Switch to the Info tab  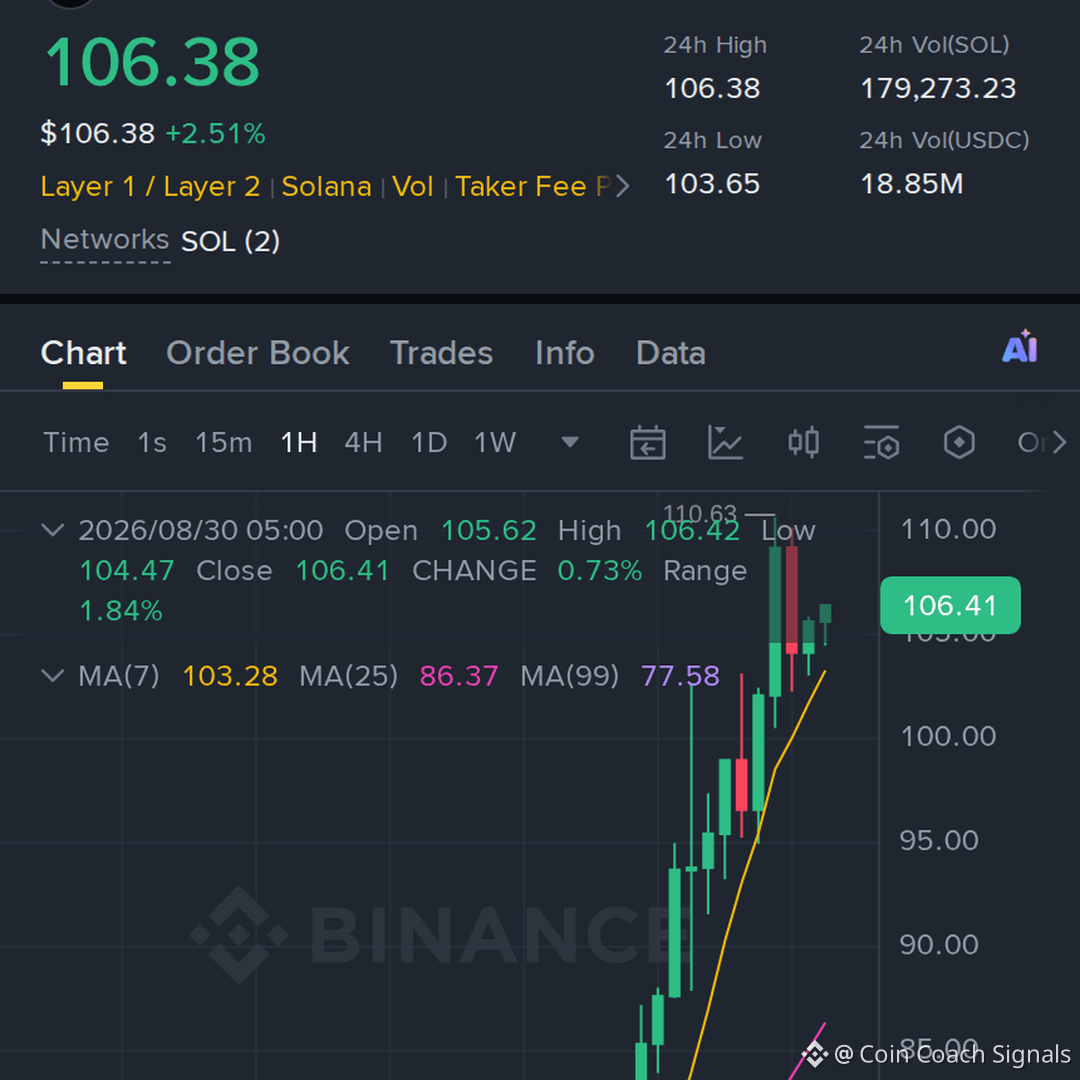[565, 353]
